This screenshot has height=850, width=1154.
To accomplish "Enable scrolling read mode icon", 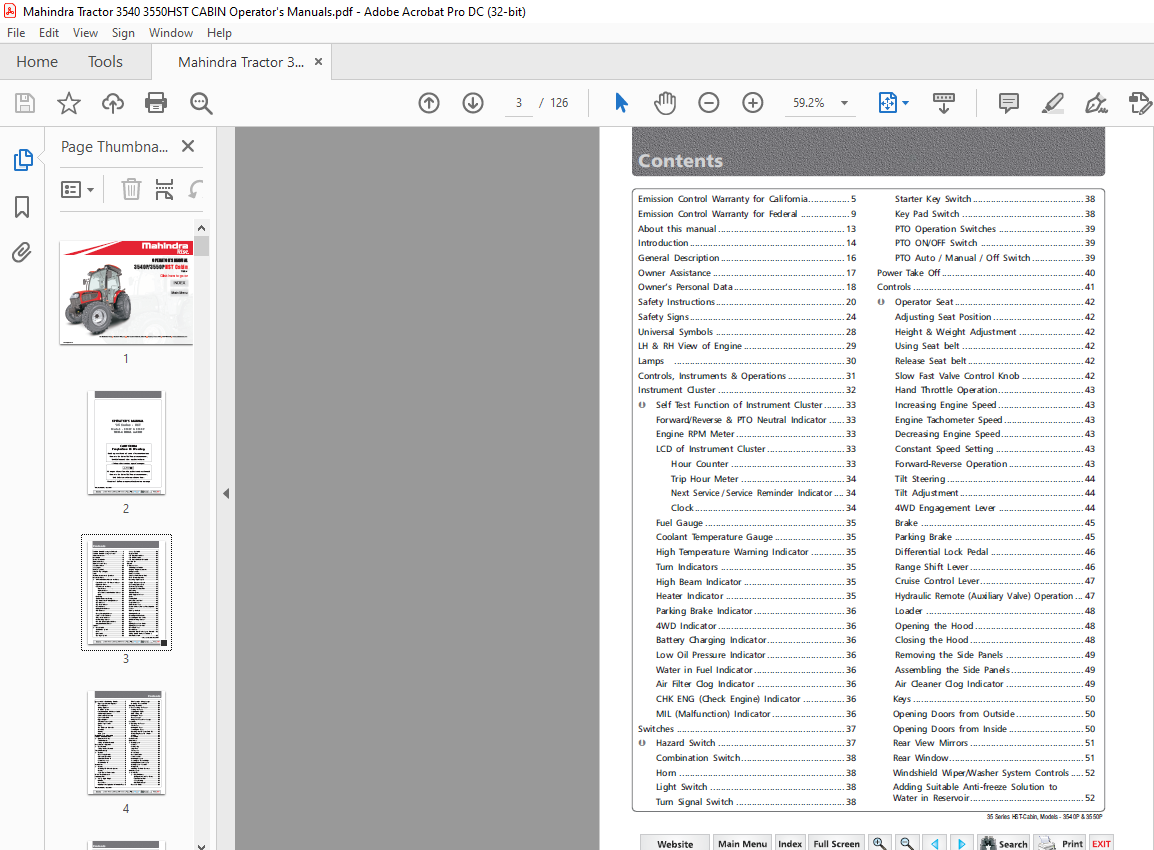I will (944, 103).
